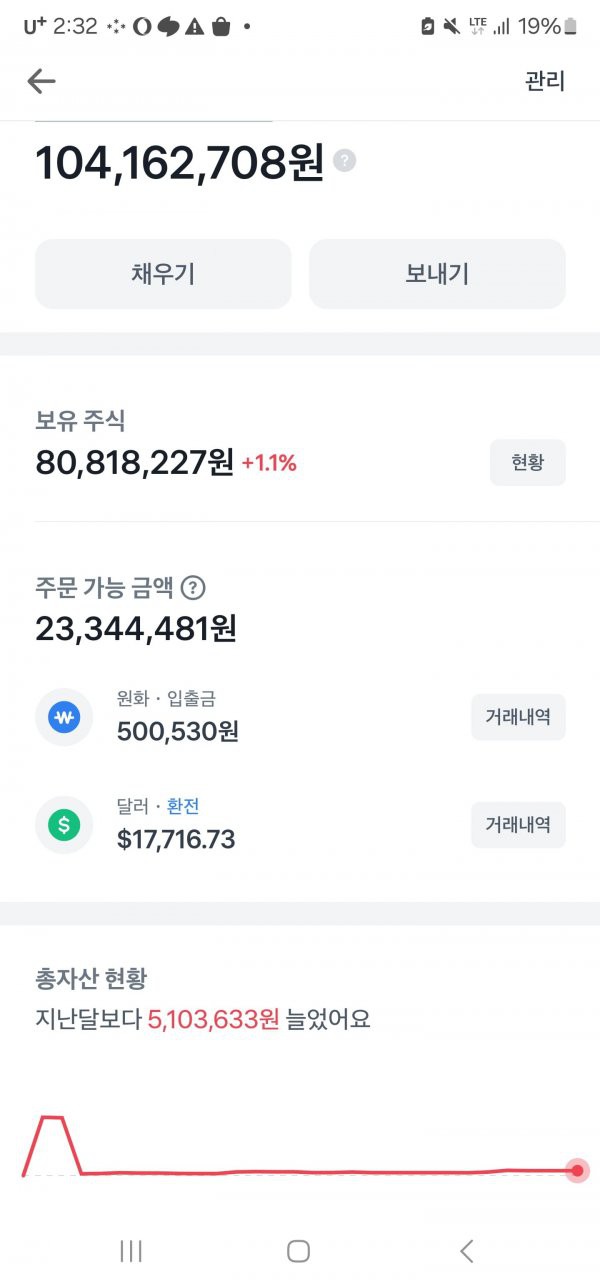The width and height of the screenshot is (600, 1286).
Task: Tap the battery icon in the status bar
Action: coord(571,27)
